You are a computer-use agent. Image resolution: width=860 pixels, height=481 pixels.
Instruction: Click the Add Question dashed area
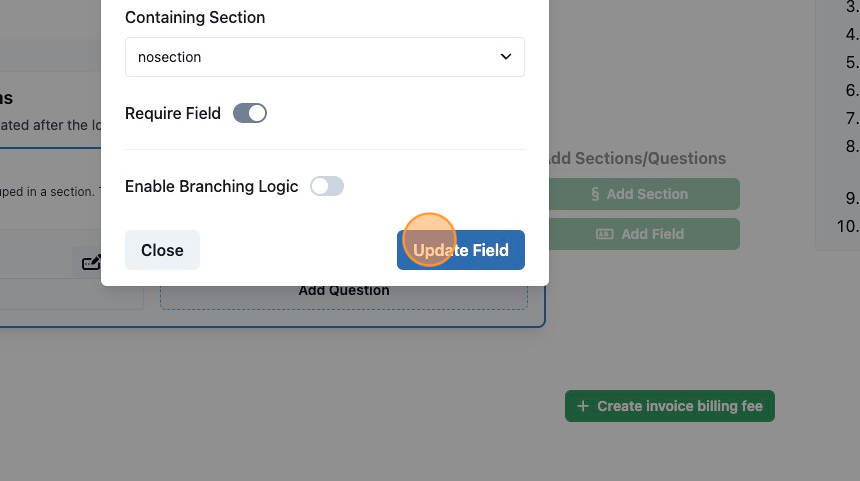pyautogui.click(x=344, y=297)
